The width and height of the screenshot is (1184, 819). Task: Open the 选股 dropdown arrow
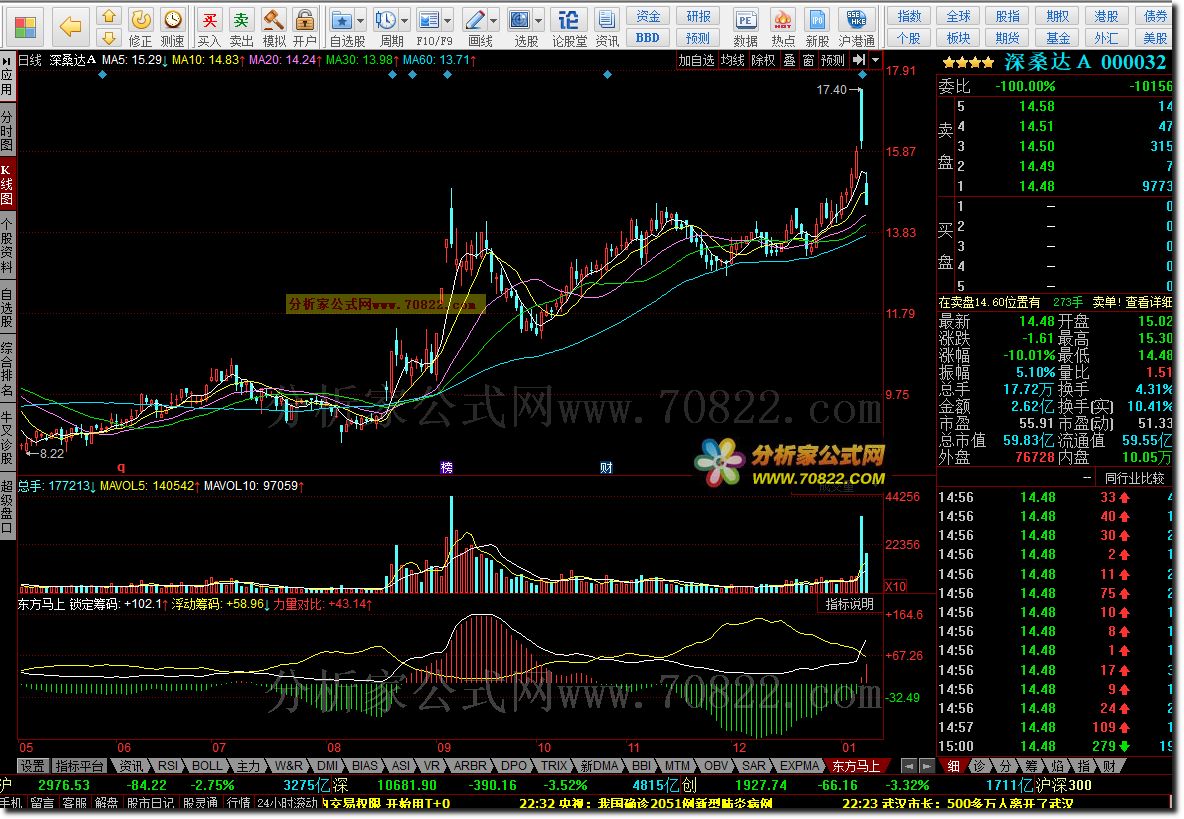coord(538,20)
